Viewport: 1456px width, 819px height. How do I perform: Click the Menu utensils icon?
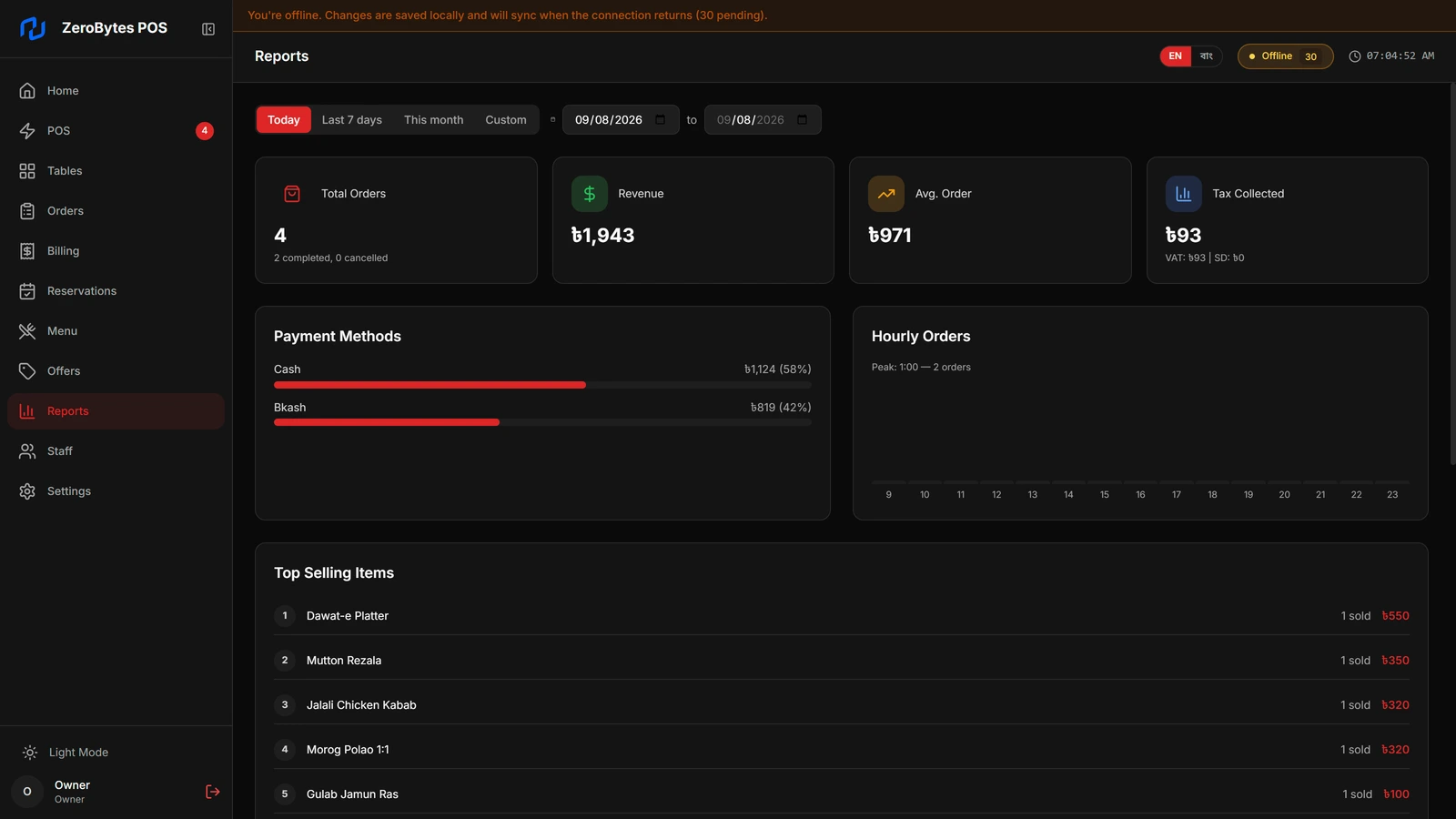click(x=27, y=331)
